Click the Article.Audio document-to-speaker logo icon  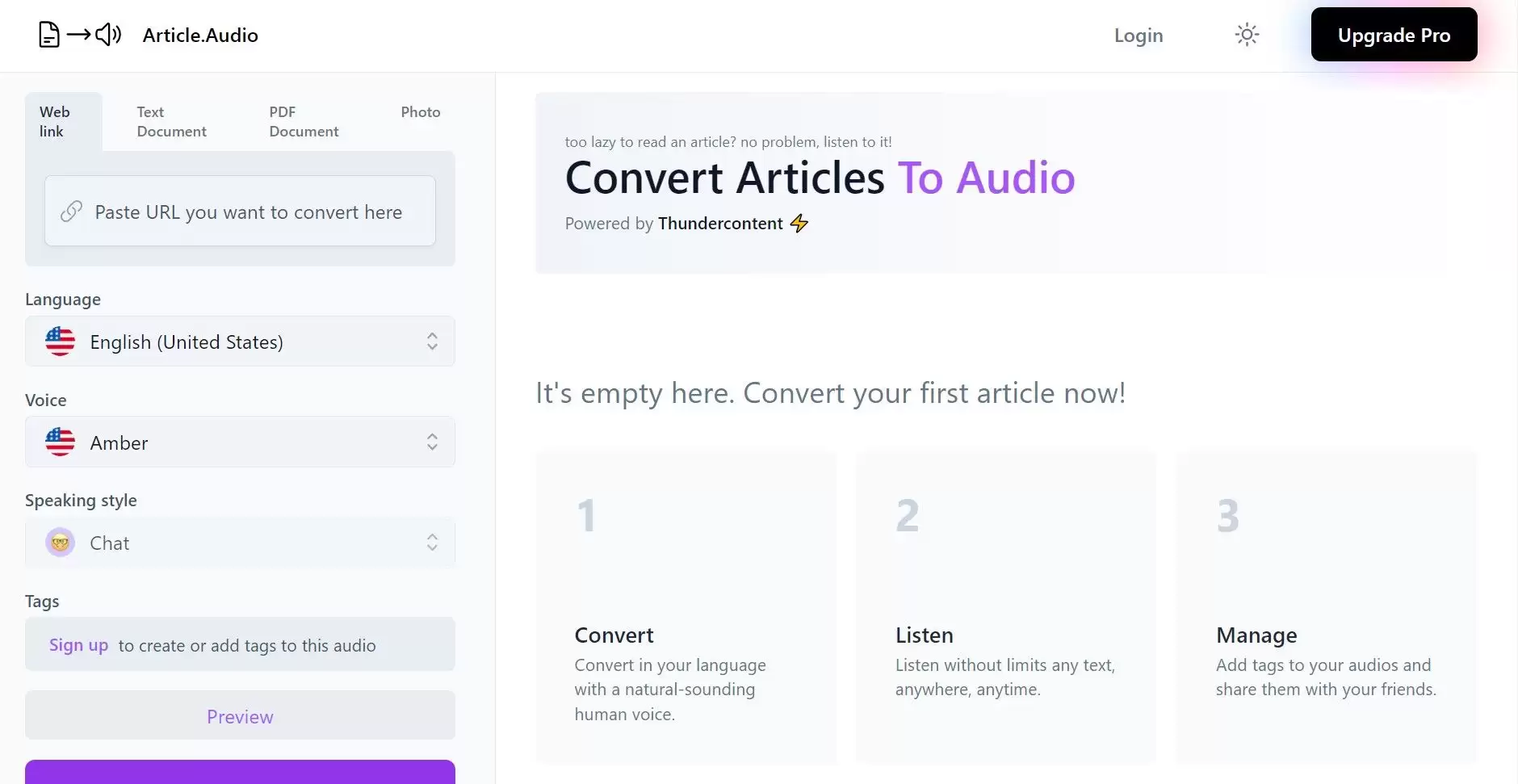pyautogui.click(x=80, y=35)
